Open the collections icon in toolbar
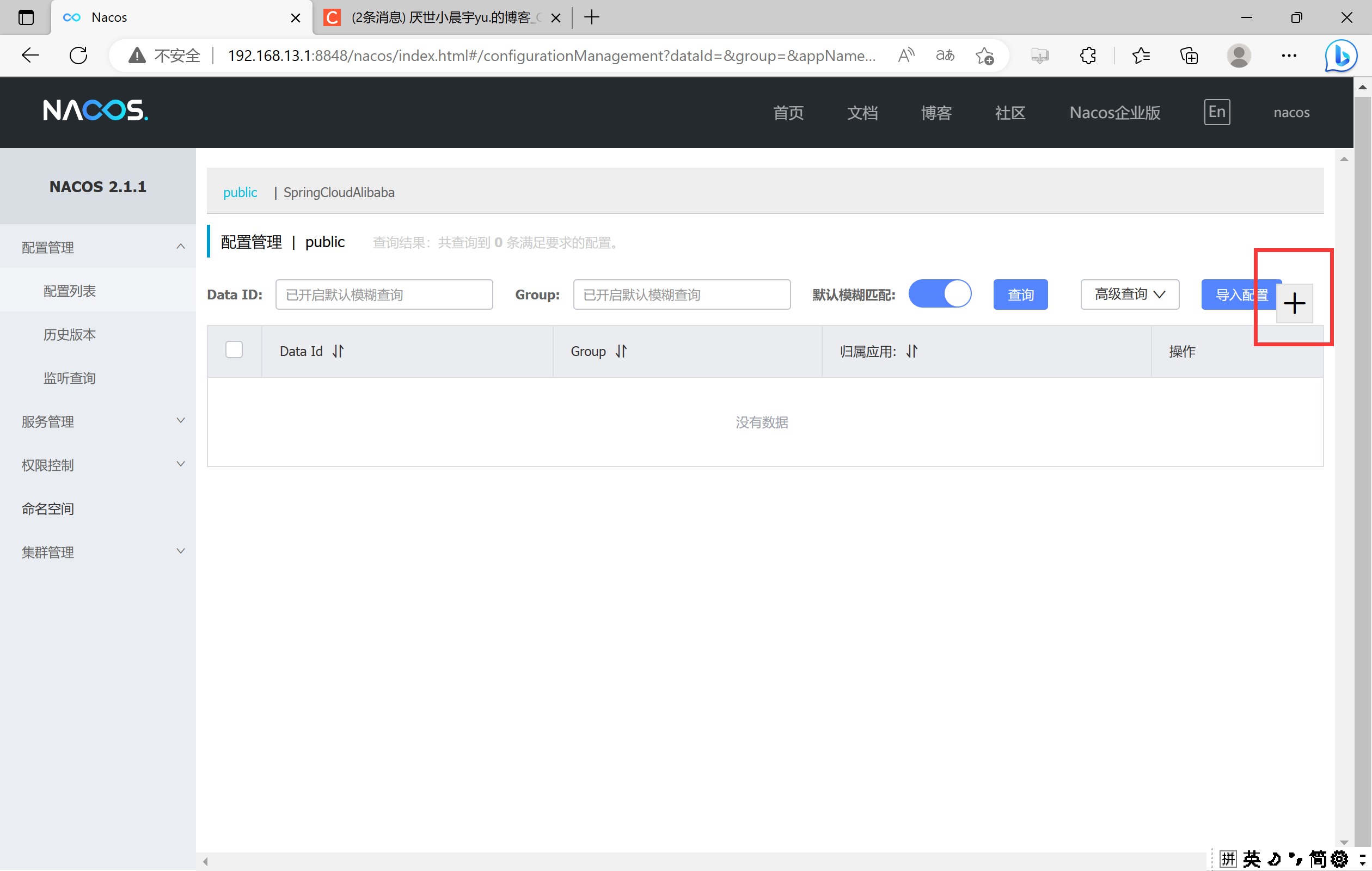 pos(1189,56)
